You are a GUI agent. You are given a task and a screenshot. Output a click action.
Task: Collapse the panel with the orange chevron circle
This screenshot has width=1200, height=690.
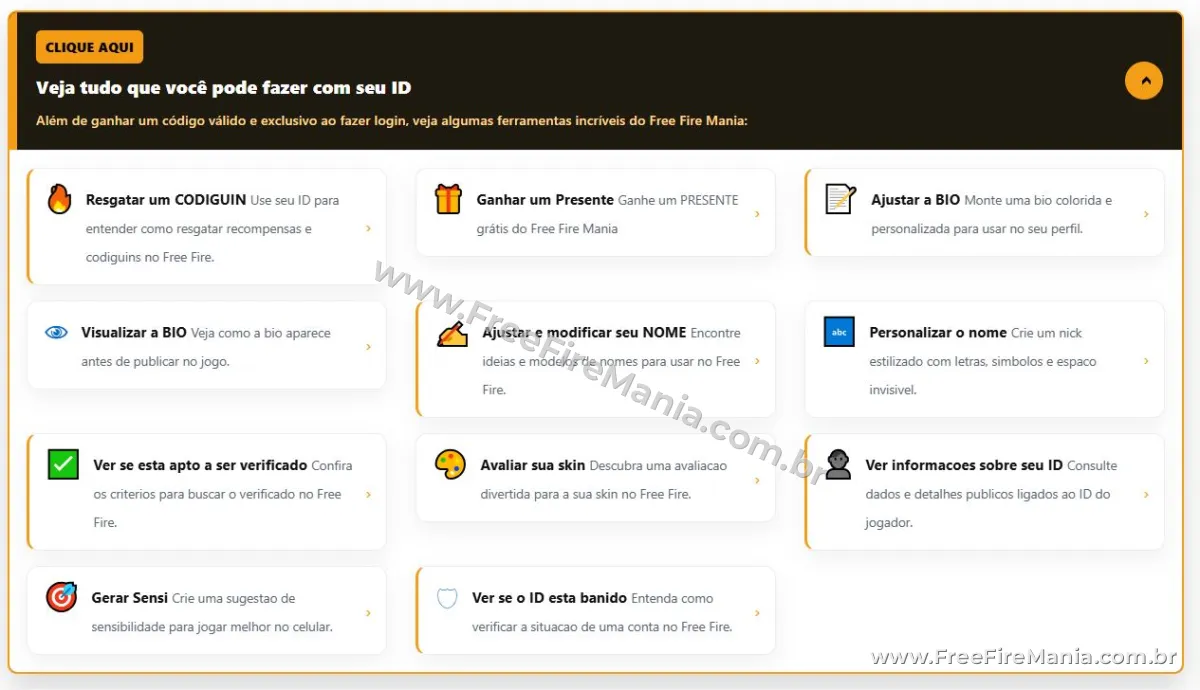pyautogui.click(x=1144, y=80)
